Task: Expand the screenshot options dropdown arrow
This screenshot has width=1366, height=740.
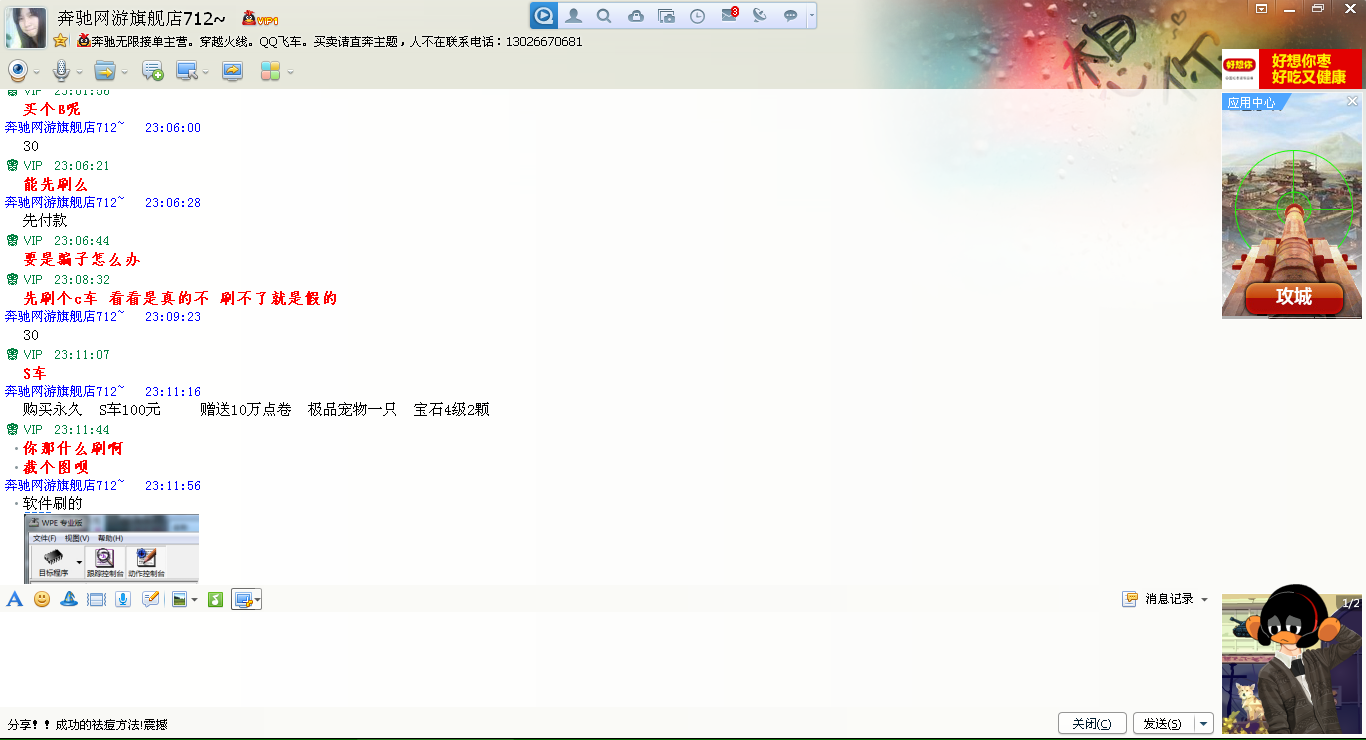Action: (258, 600)
